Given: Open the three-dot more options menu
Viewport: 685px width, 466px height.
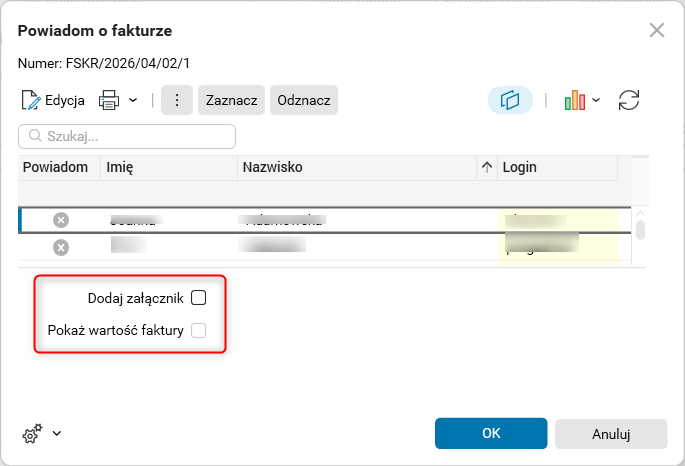Looking at the screenshot, I should tap(177, 100).
